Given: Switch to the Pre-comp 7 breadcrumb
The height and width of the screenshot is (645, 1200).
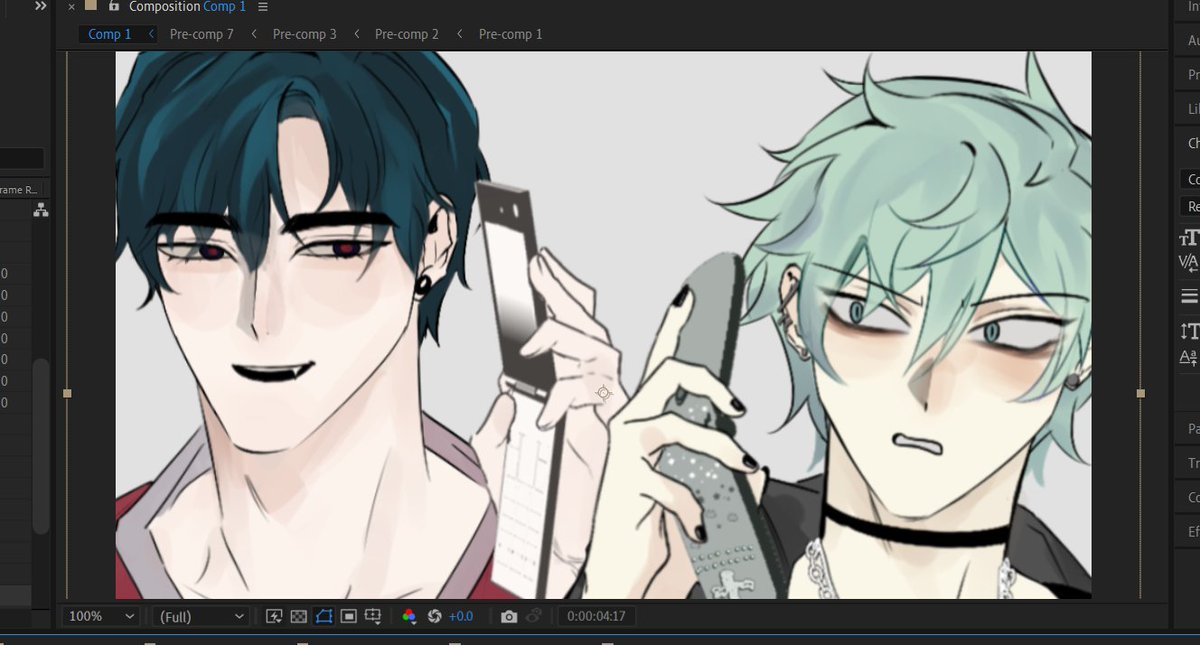Looking at the screenshot, I should [x=202, y=34].
